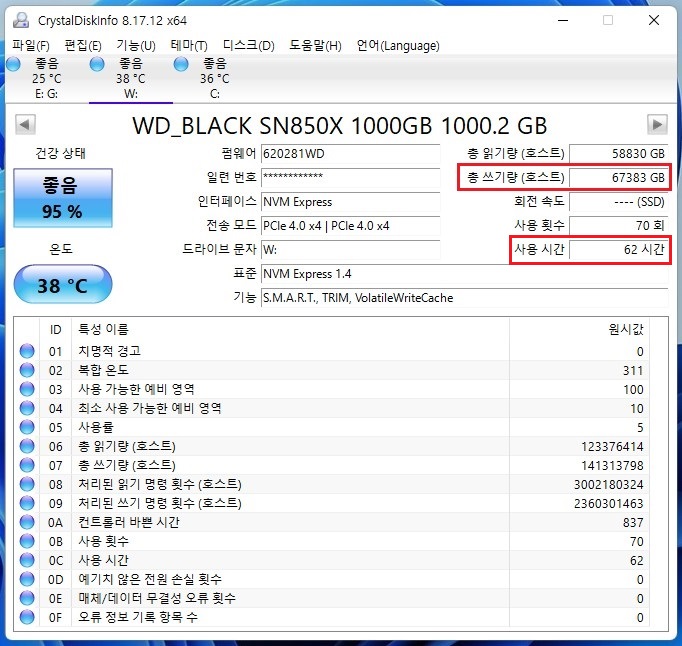Viewport: 682px width, 646px height.
Task: Click the 건강 상태 label
Action: coord(60,153)
